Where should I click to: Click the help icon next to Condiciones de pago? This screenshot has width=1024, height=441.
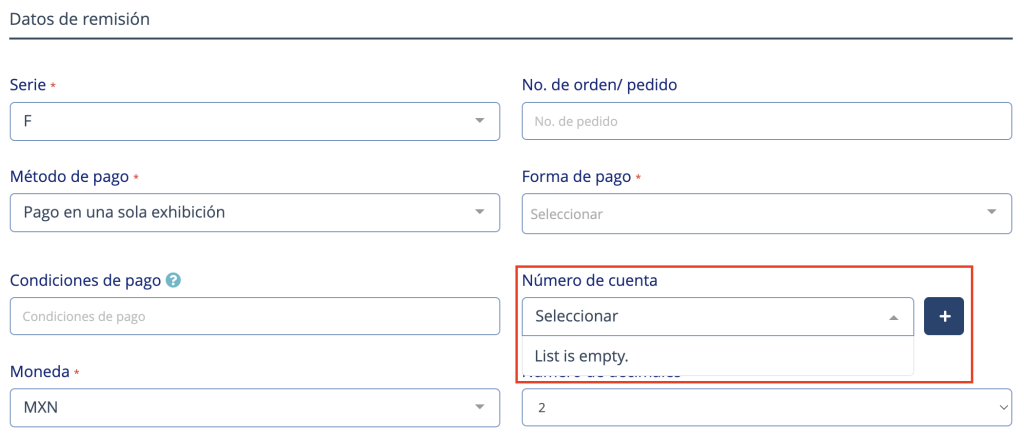point(173,281)
